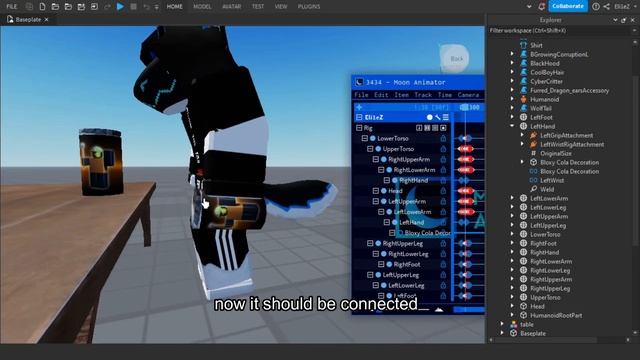Start playtest with the blue Play button

[120, 7]
